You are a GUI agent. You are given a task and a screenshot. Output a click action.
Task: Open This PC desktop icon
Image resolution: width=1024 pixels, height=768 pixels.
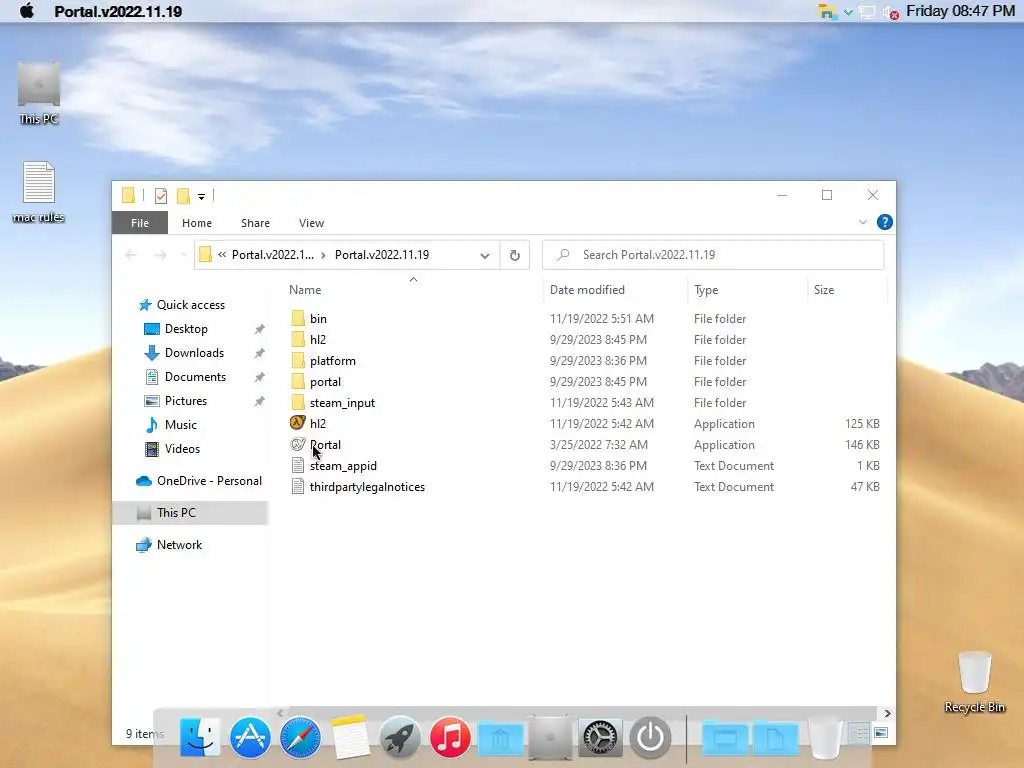tap(39, 93)
